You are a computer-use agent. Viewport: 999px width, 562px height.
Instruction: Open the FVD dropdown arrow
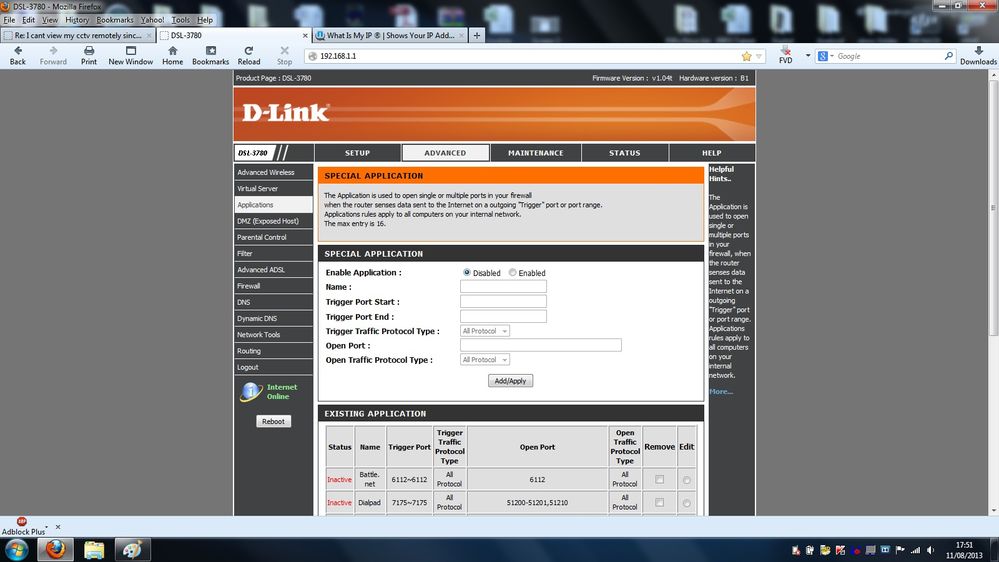(x=808, y=55)
